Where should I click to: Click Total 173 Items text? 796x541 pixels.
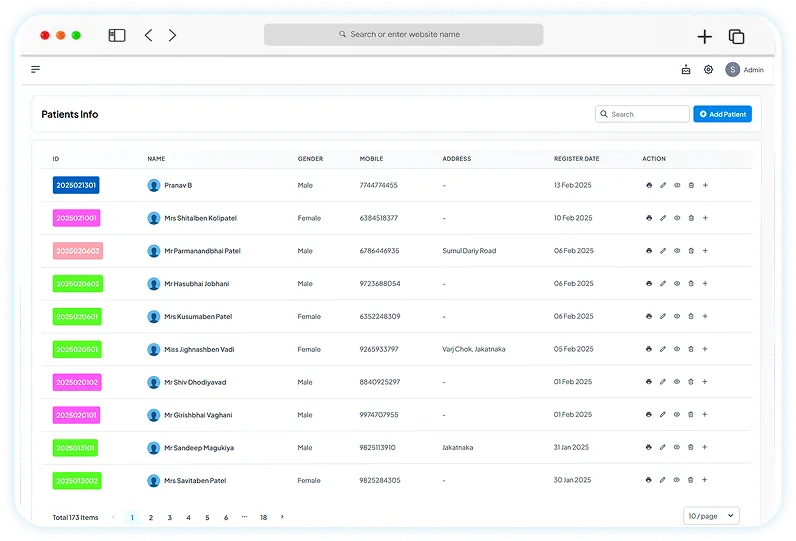pyautogui.click(x=76, y=518)
